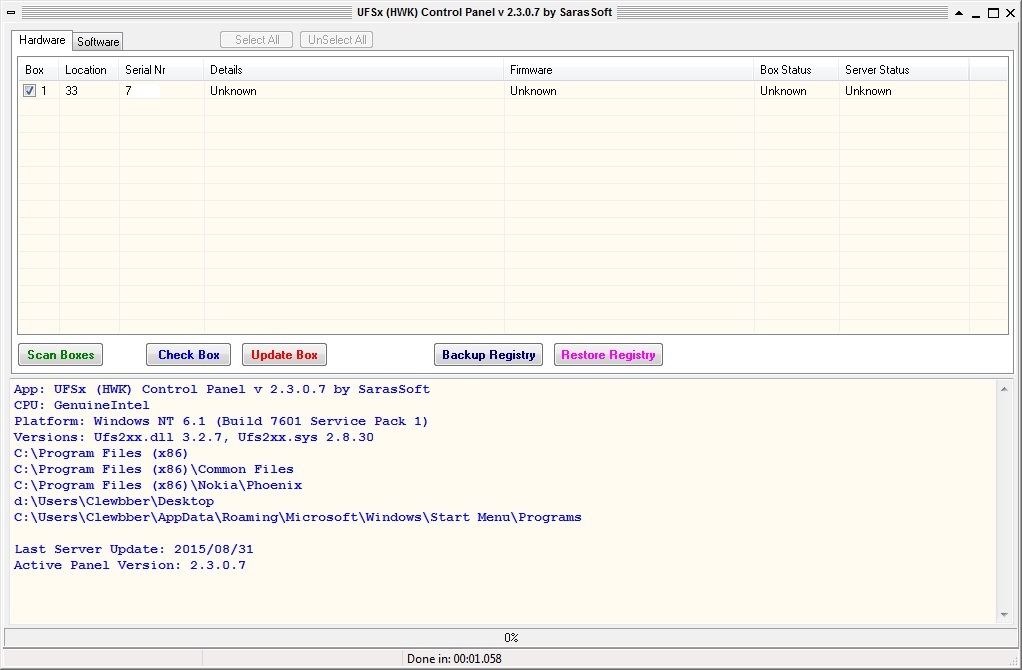Click the Backup Registry button
Screen dimensions: 1022x670
488,355
